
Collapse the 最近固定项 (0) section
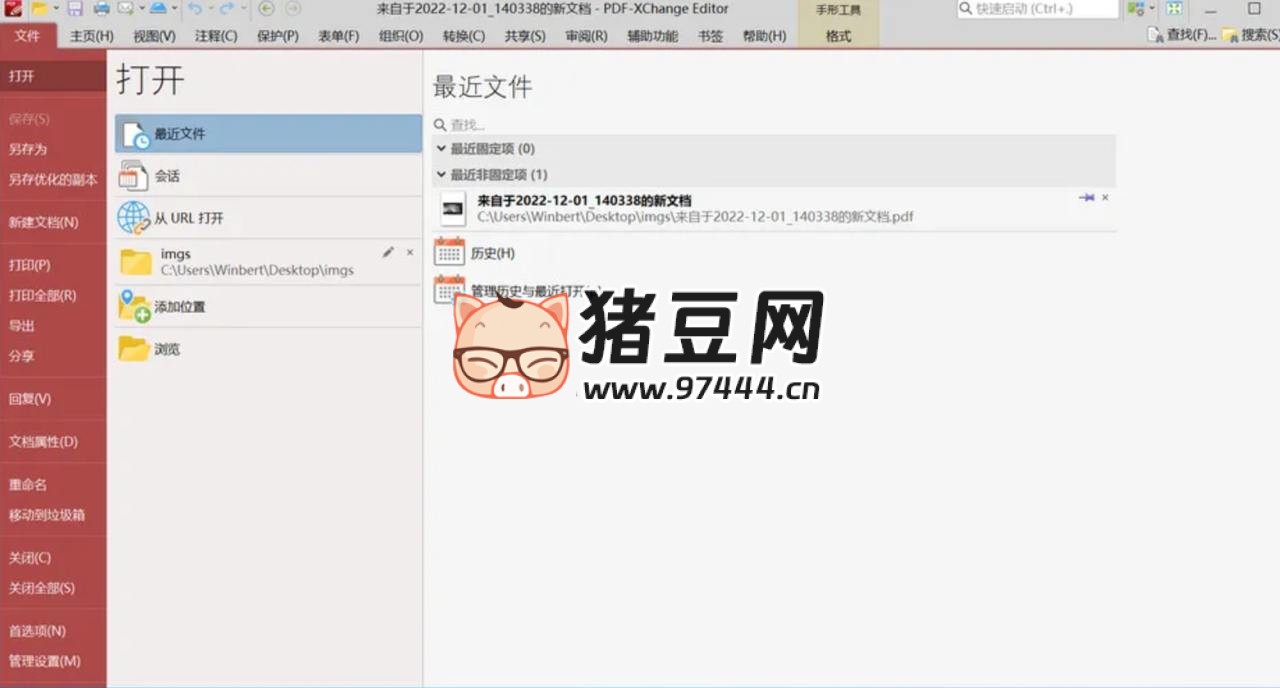(x=439, y=149)
